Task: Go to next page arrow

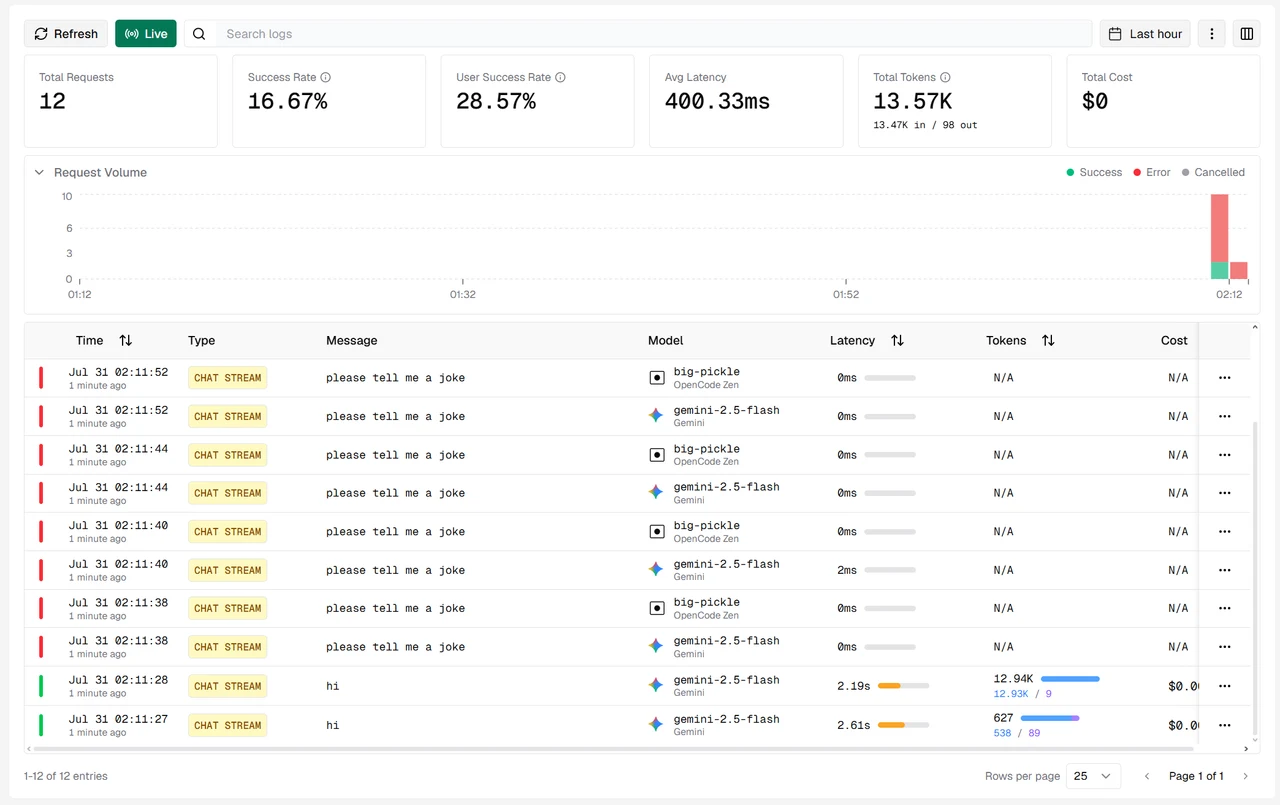Action: point(1245,776)
